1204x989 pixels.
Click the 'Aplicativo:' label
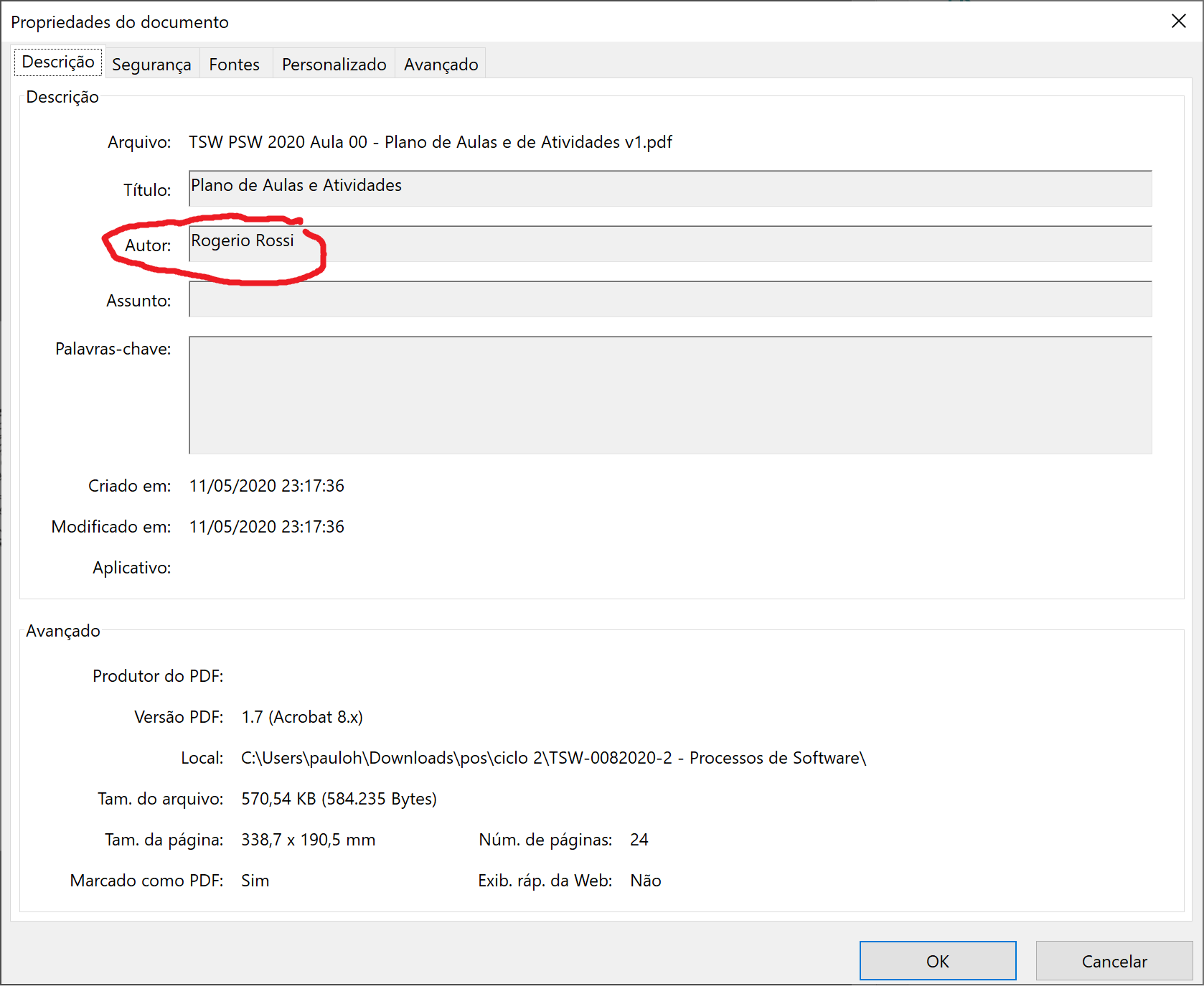[132, 568]
